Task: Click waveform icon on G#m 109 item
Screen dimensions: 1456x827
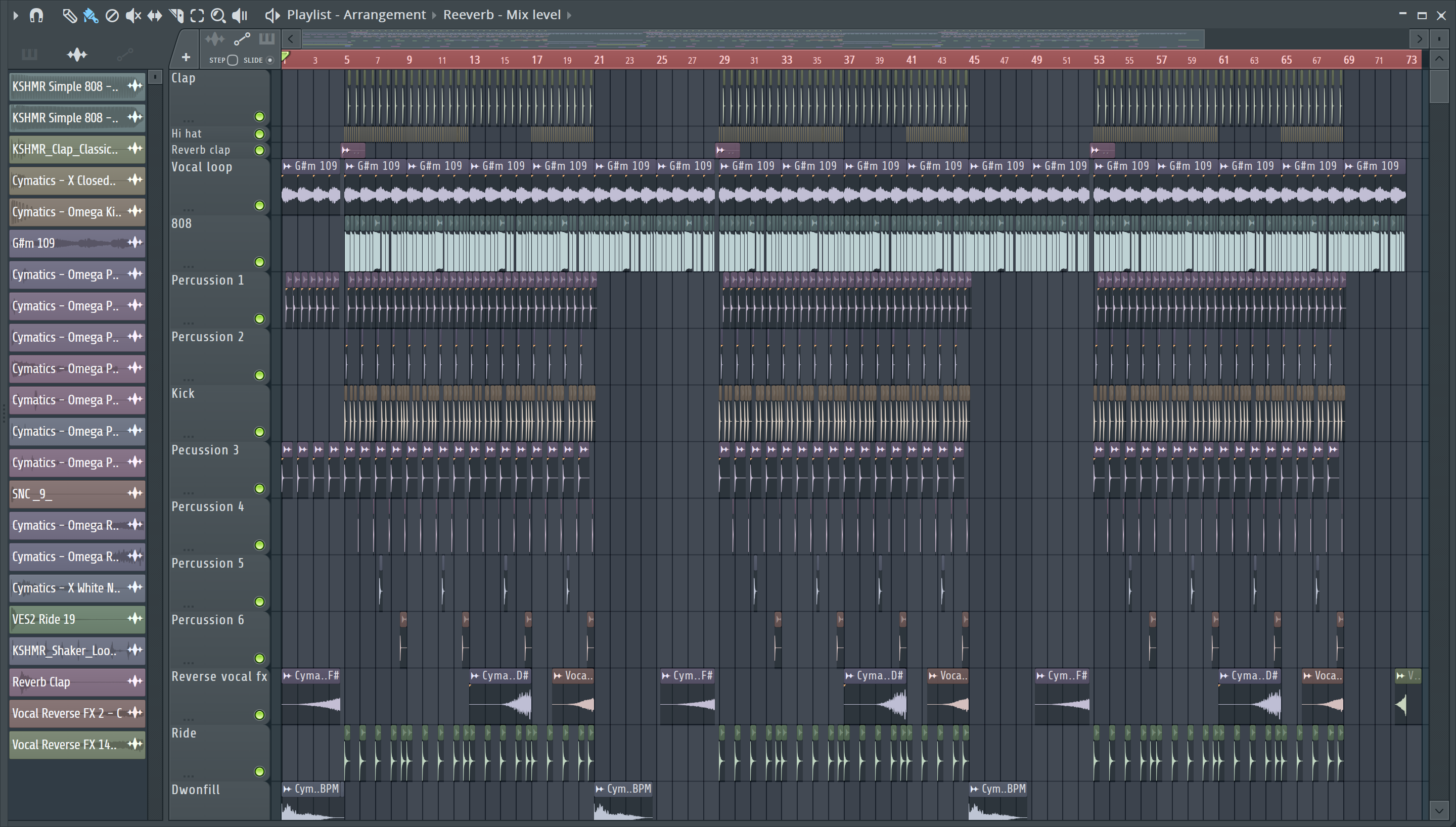Action: (134, 243)
